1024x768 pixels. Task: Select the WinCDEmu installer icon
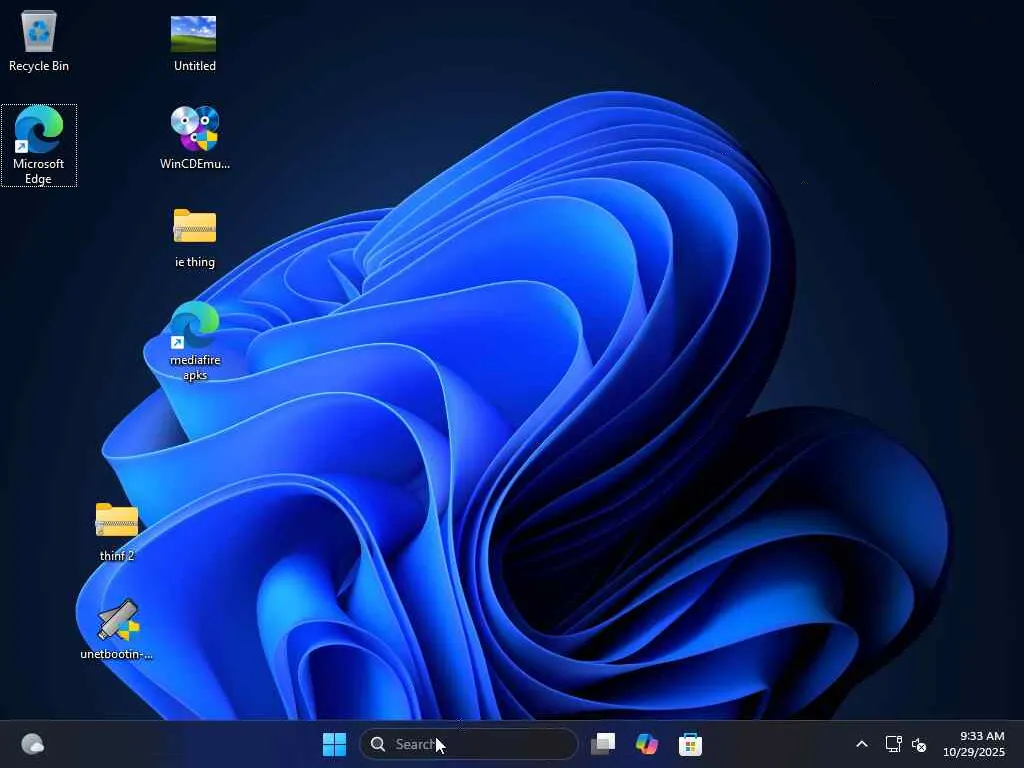coord(195,128)
